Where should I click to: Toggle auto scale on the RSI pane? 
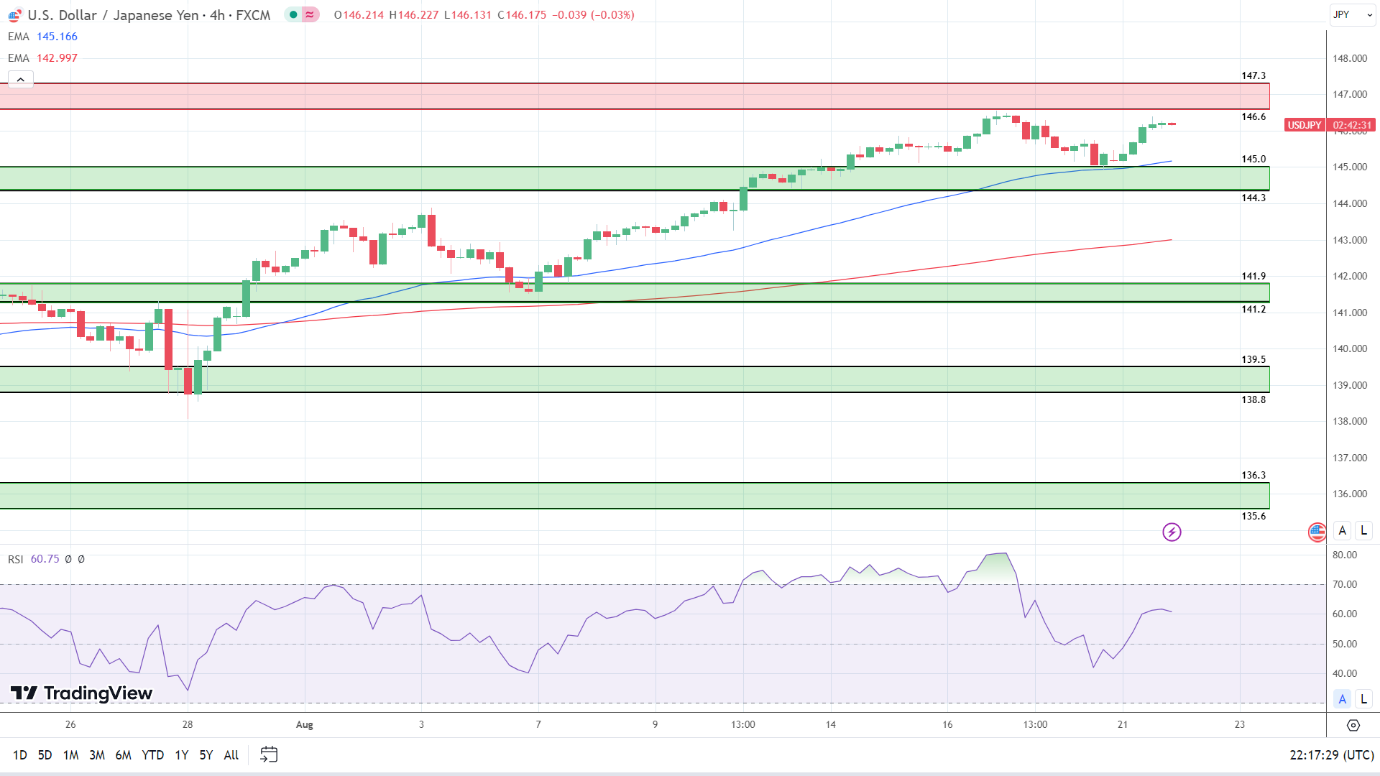tap(1343, 699)
